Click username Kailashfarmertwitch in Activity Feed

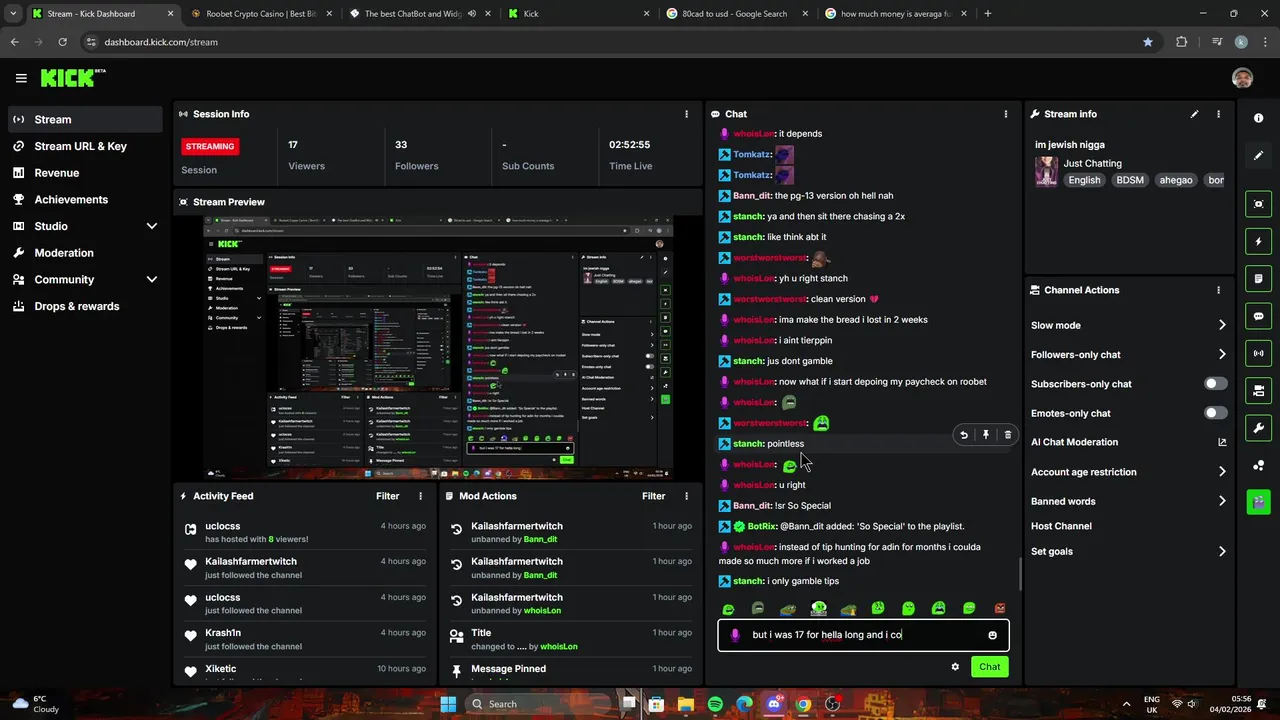click(x=251, y=561)
